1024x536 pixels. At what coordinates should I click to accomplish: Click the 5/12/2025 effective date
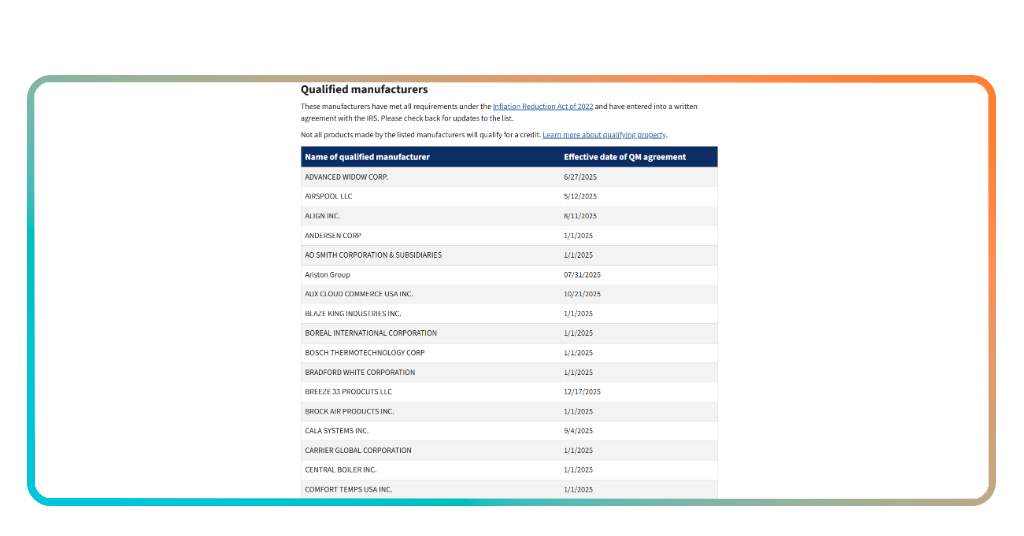pyautogui.click(x=580, y=197)
